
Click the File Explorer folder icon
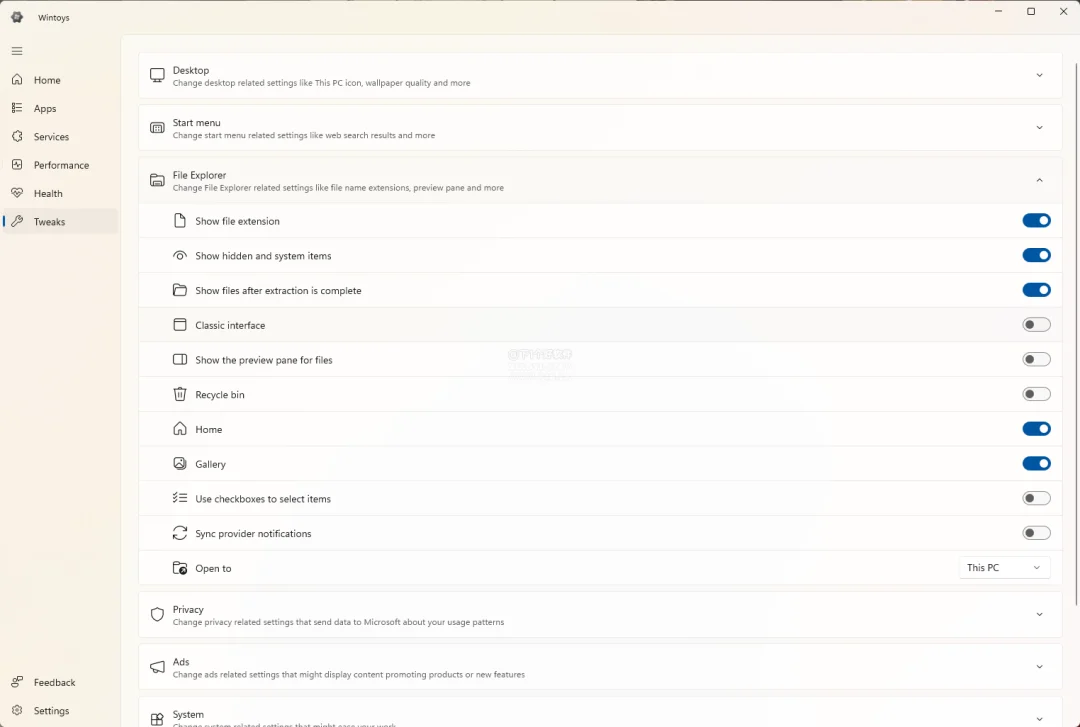157,181
